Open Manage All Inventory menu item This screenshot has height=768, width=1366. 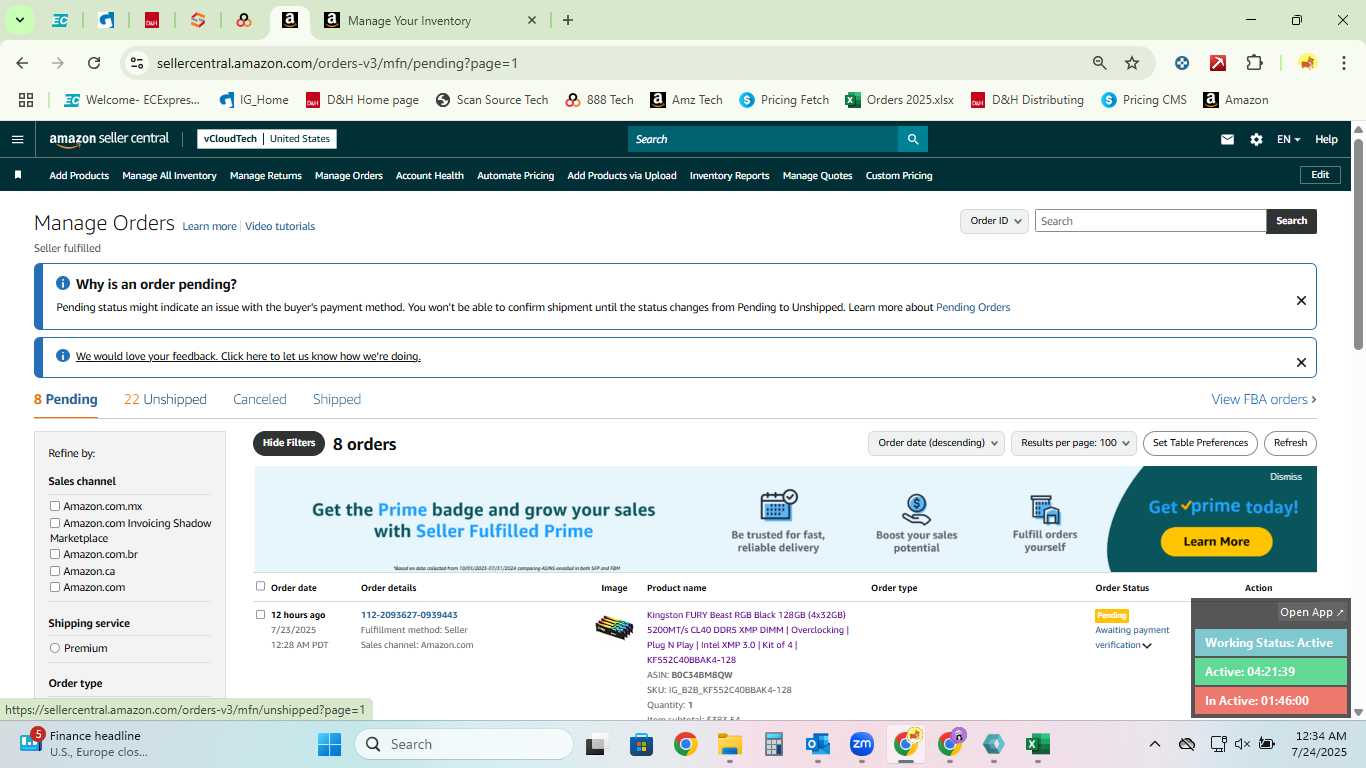click(x=169, y=175)
